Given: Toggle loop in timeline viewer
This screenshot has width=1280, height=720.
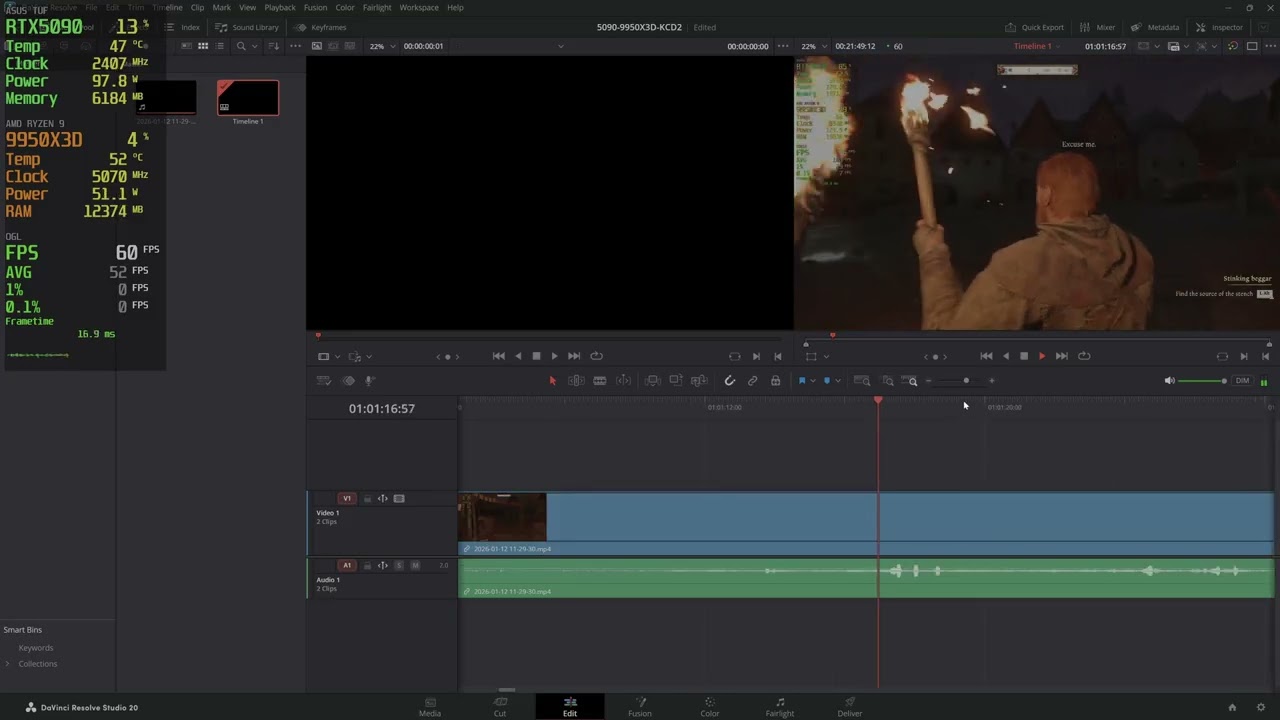Looking at the screenshot, I should (x=1085, y=356).
